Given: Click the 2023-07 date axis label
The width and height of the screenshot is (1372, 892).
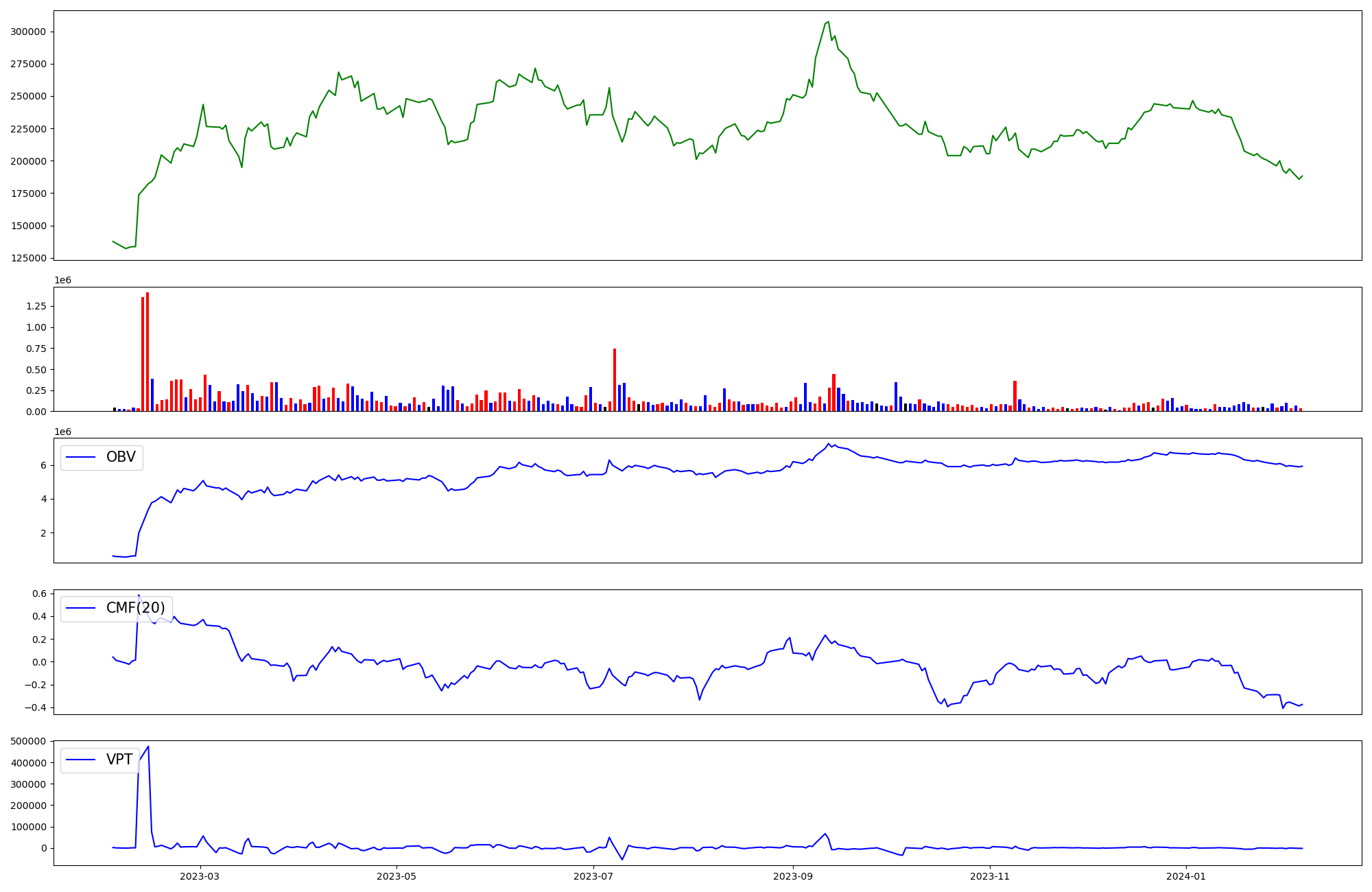Looking at the screenshot, I should pyautogui.click(x=593, y=876).
